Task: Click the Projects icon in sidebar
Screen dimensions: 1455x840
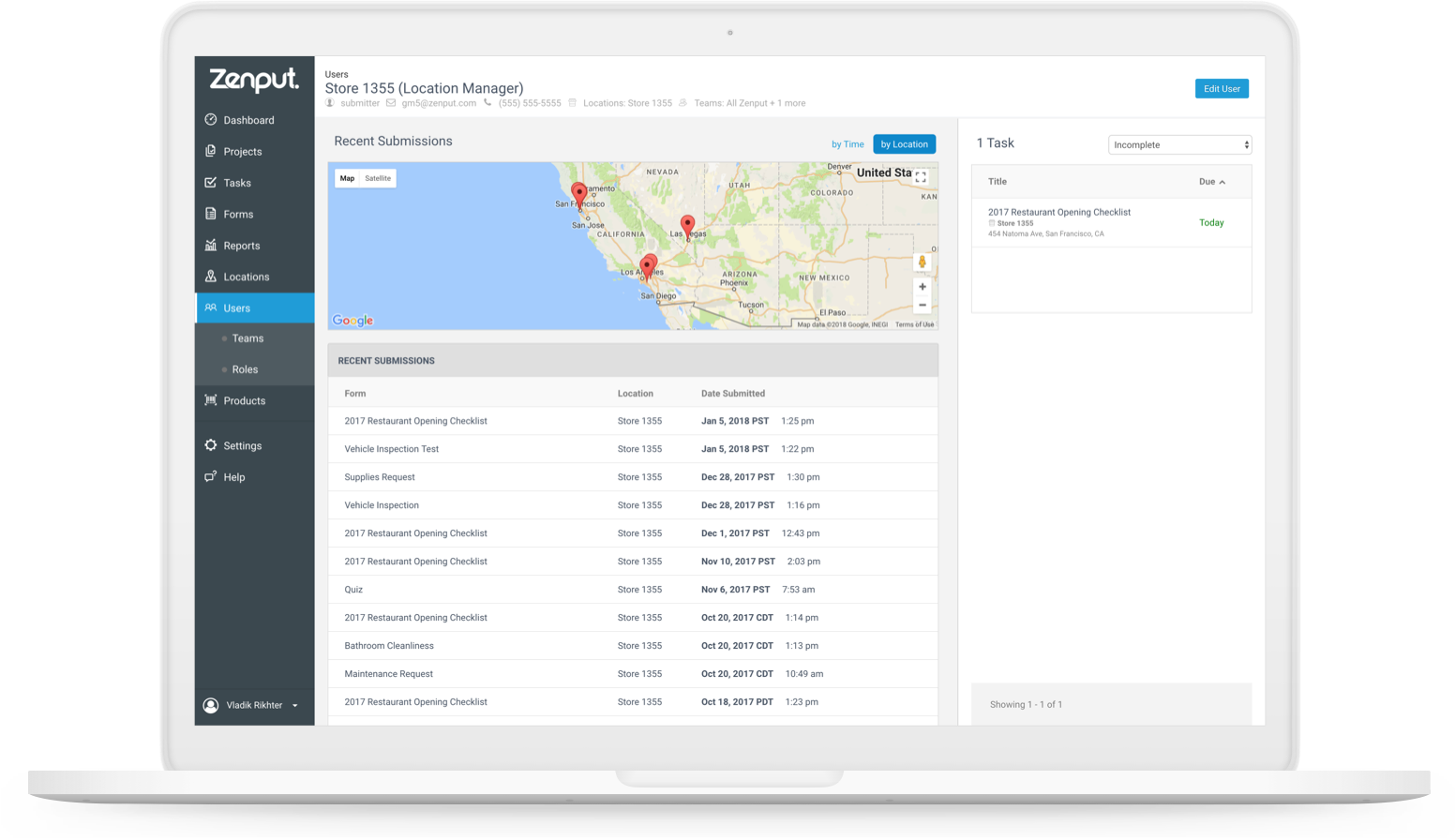Action: point(211,151)
